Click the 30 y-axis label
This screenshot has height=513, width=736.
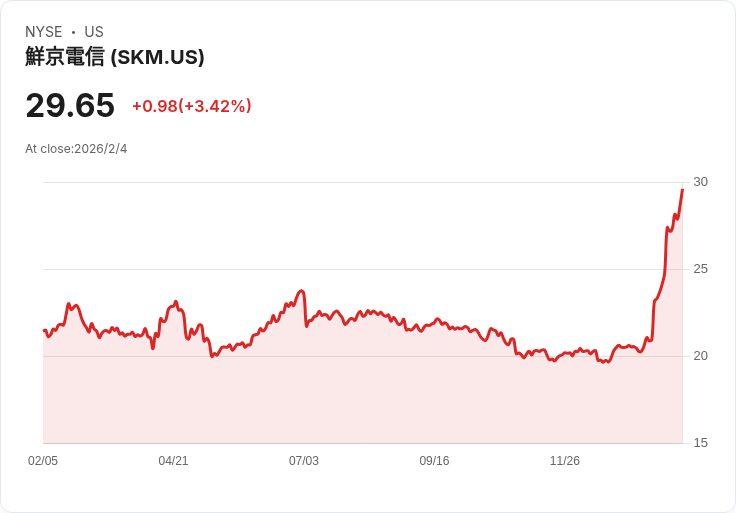point(700,182)
